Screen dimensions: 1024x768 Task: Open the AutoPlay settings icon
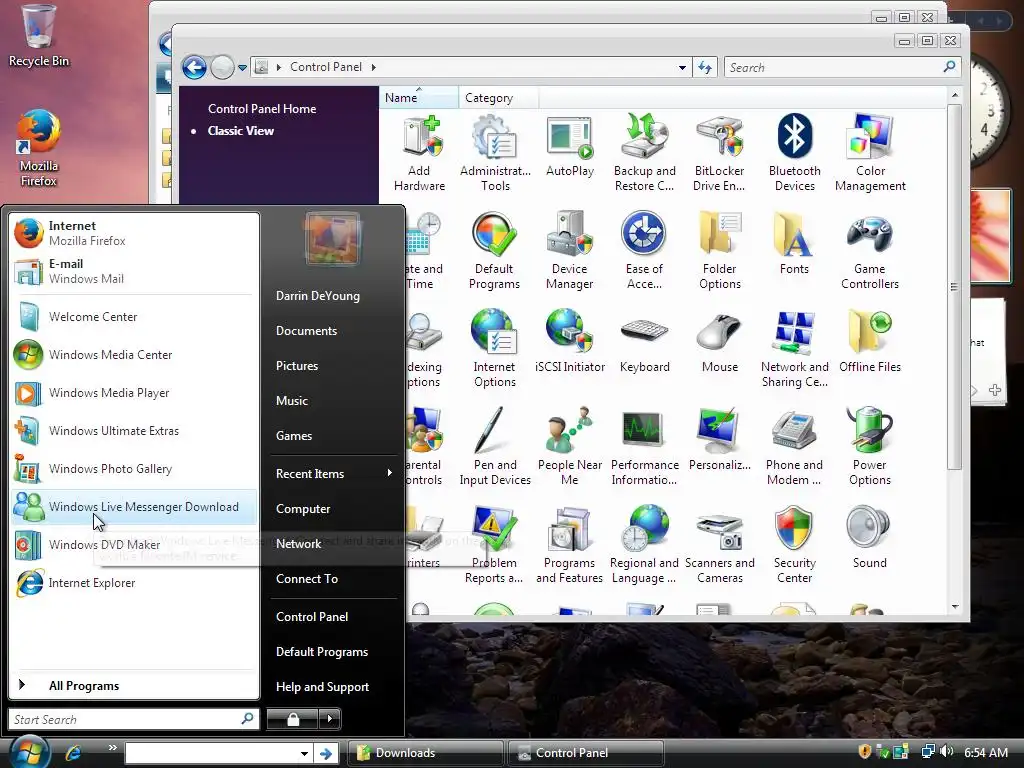(x=569, y=147)
